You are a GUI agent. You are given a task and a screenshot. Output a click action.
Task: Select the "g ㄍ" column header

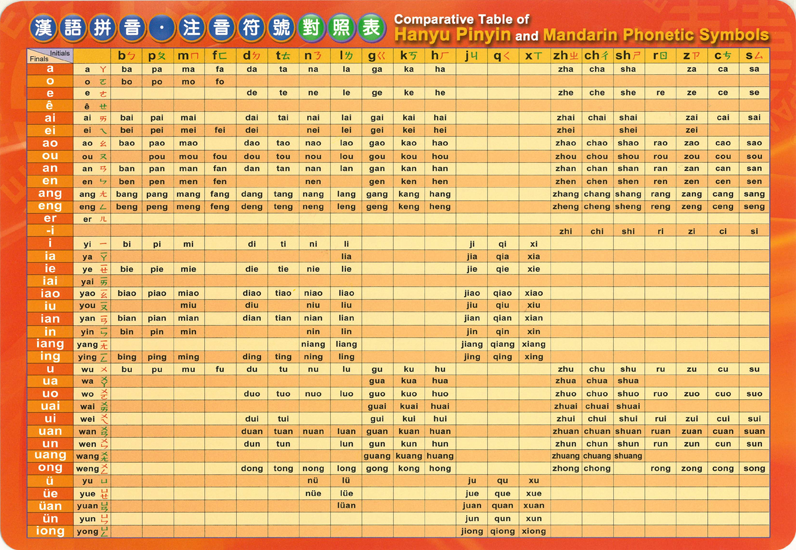[x=377, y=56]
